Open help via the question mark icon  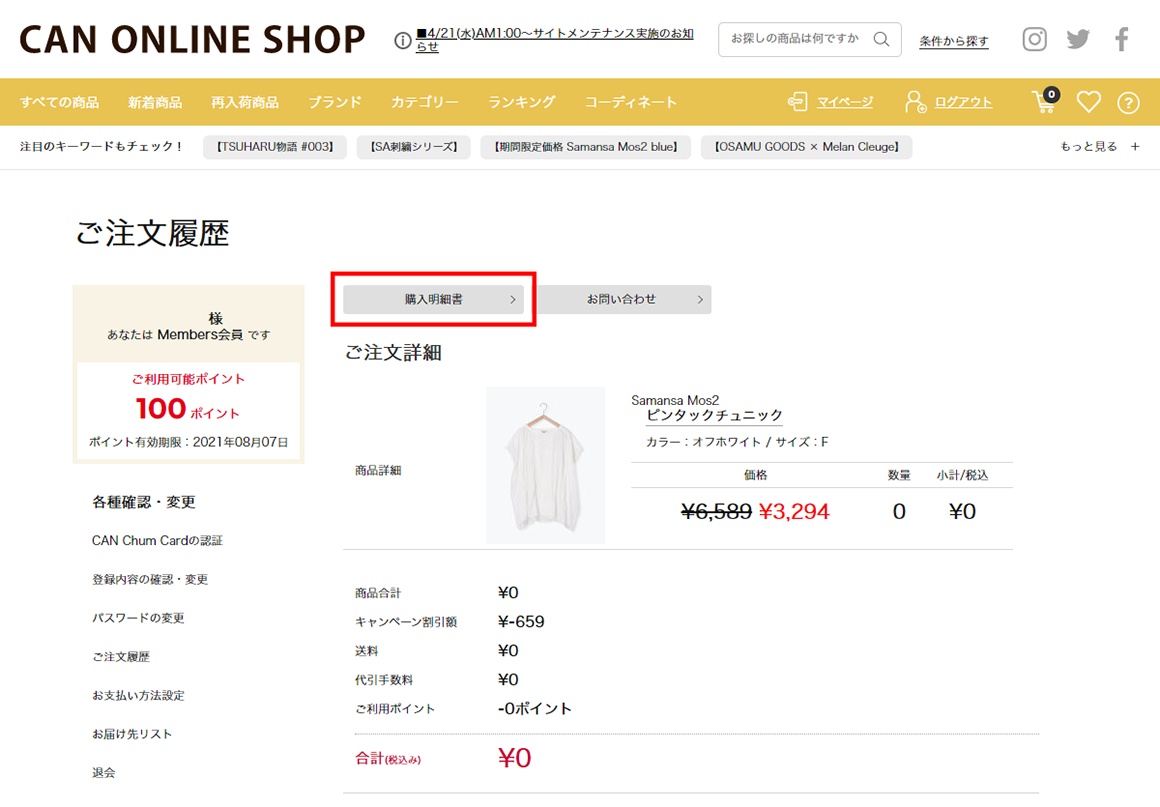tap(1128, 102)
